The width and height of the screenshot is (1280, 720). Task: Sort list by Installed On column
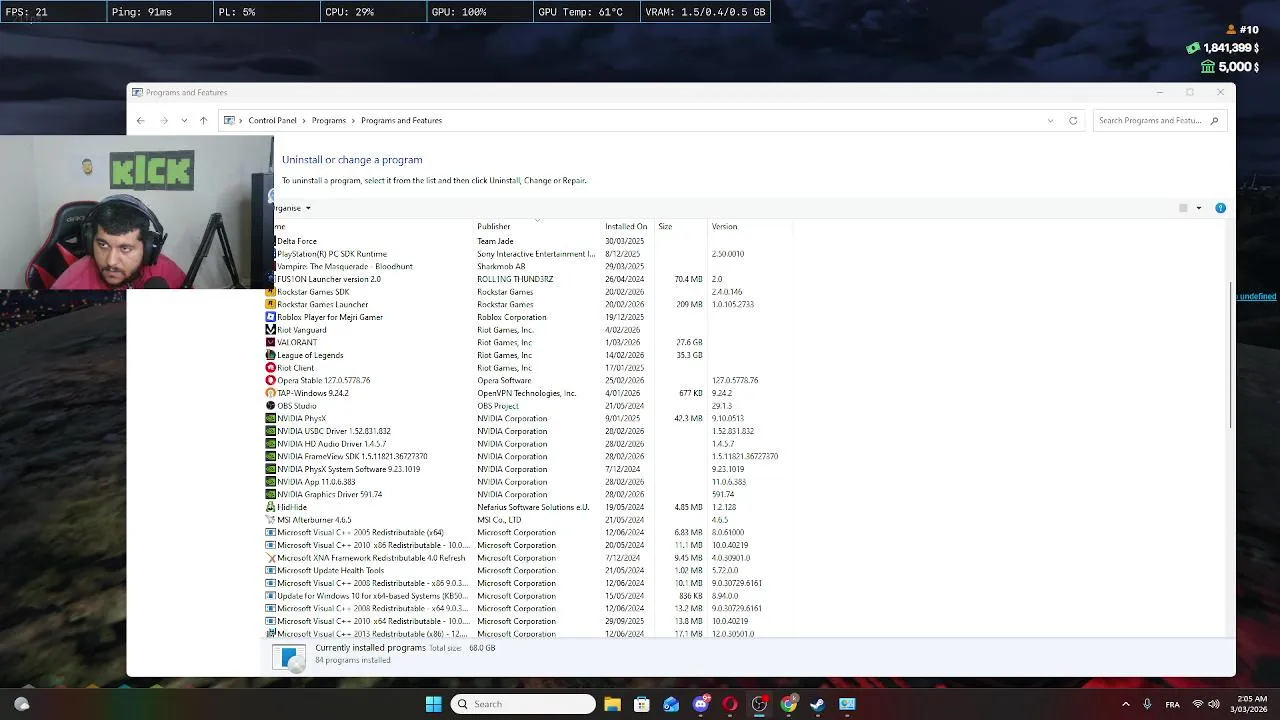click(x=627, y=227)
